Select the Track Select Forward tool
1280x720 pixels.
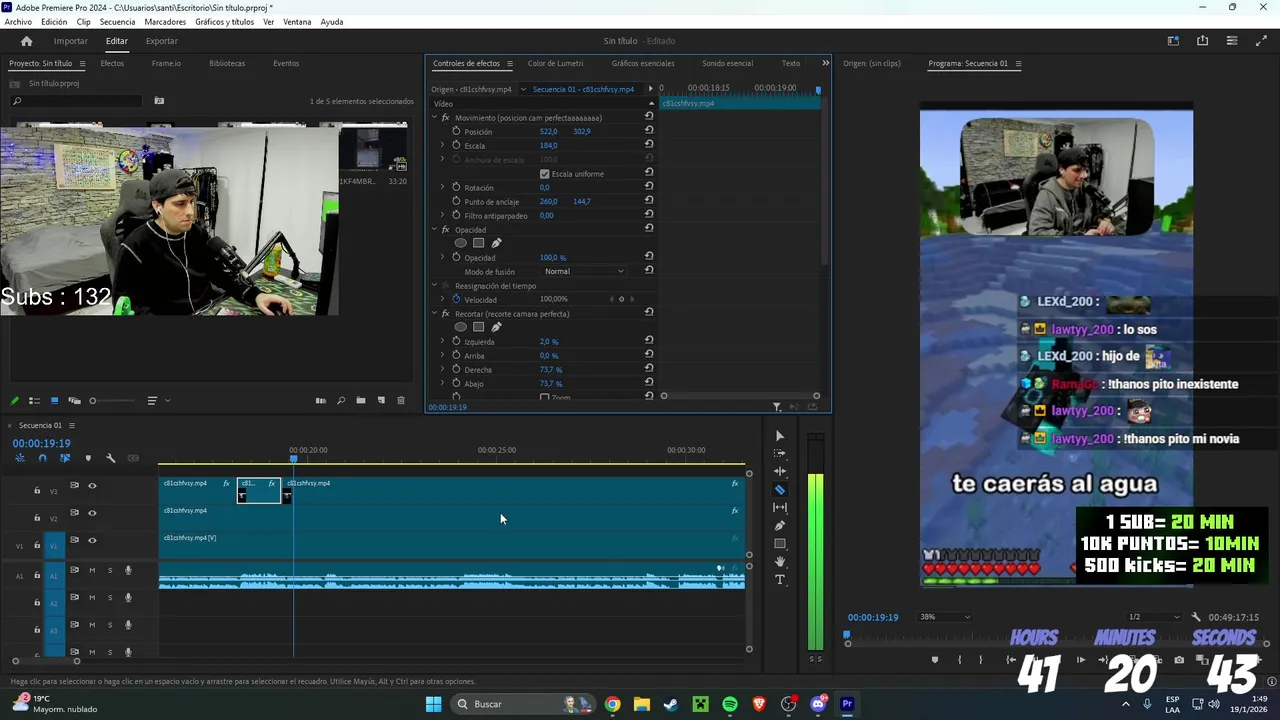pyautogui.click(x=780, y=454)
